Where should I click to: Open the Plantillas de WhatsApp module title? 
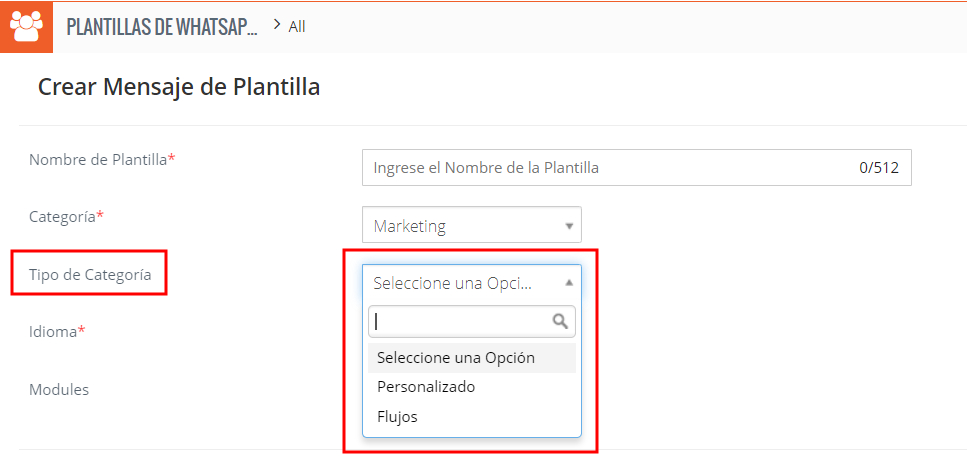(161, 27)
